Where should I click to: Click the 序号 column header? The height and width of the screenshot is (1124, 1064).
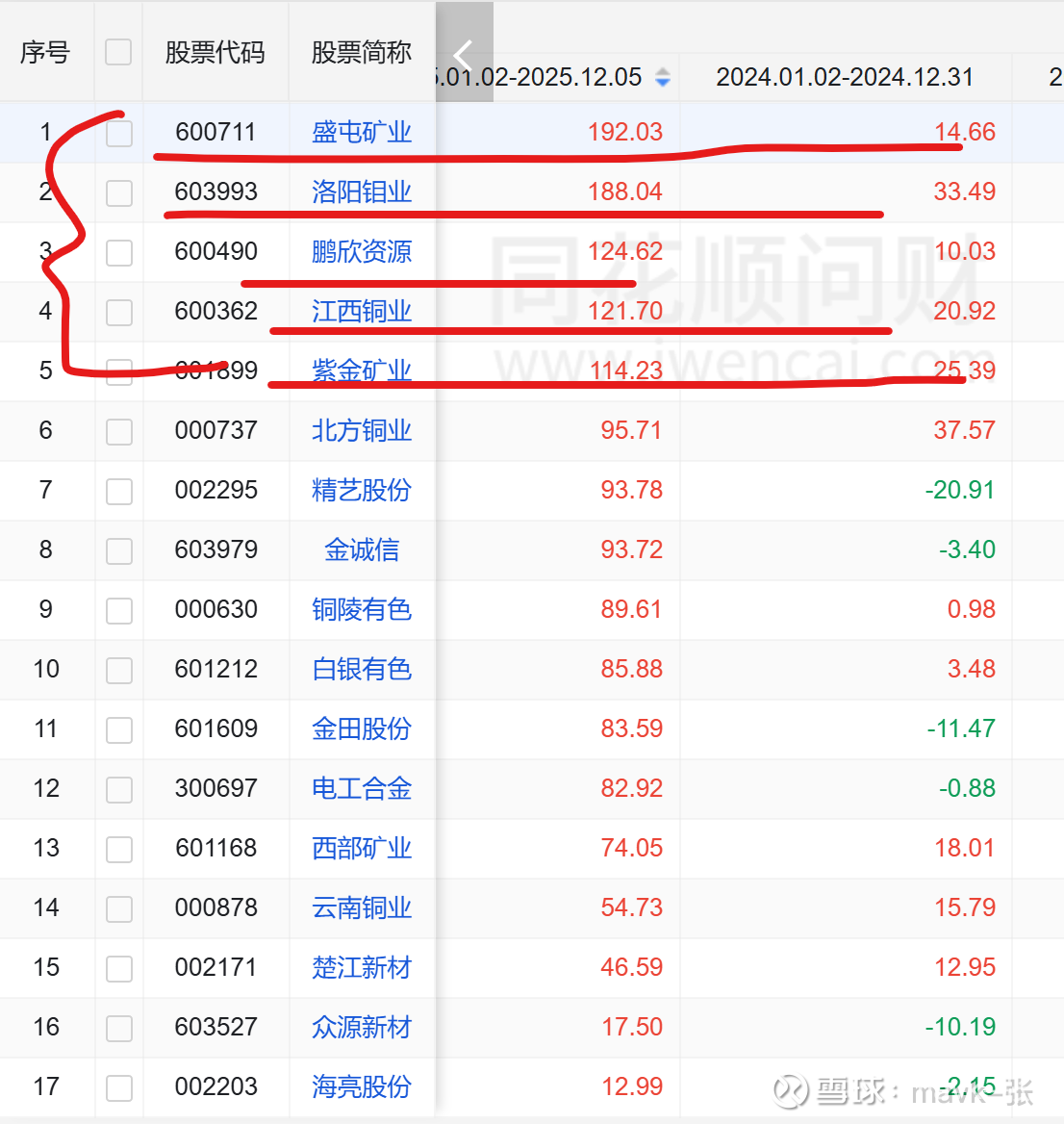45,52
